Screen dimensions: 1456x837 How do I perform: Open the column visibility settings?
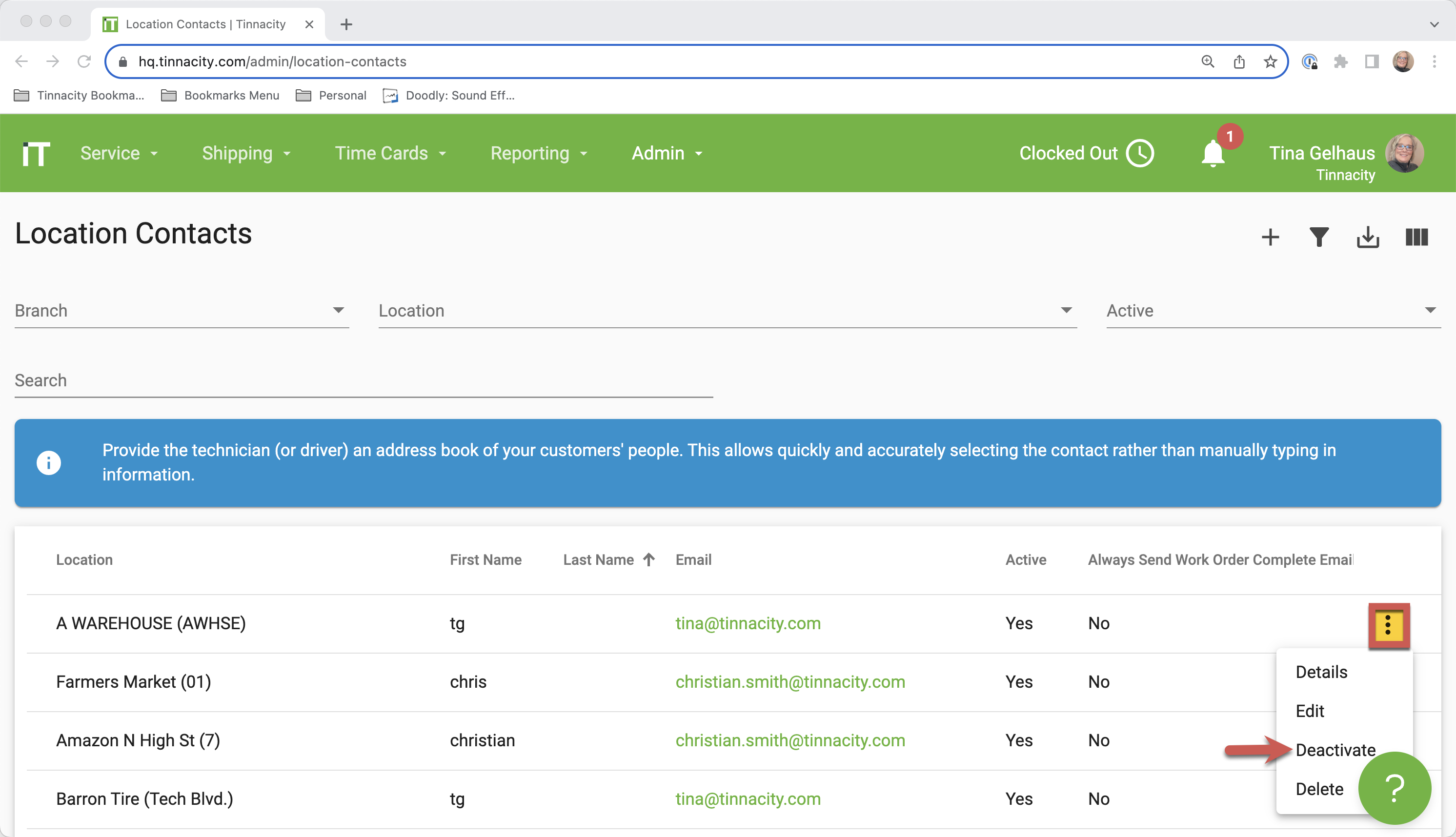[x=1416, y=237]
